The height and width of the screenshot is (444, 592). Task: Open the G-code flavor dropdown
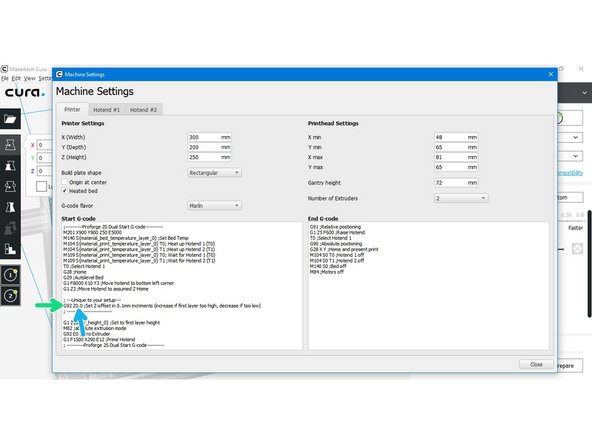coord(214,205)
